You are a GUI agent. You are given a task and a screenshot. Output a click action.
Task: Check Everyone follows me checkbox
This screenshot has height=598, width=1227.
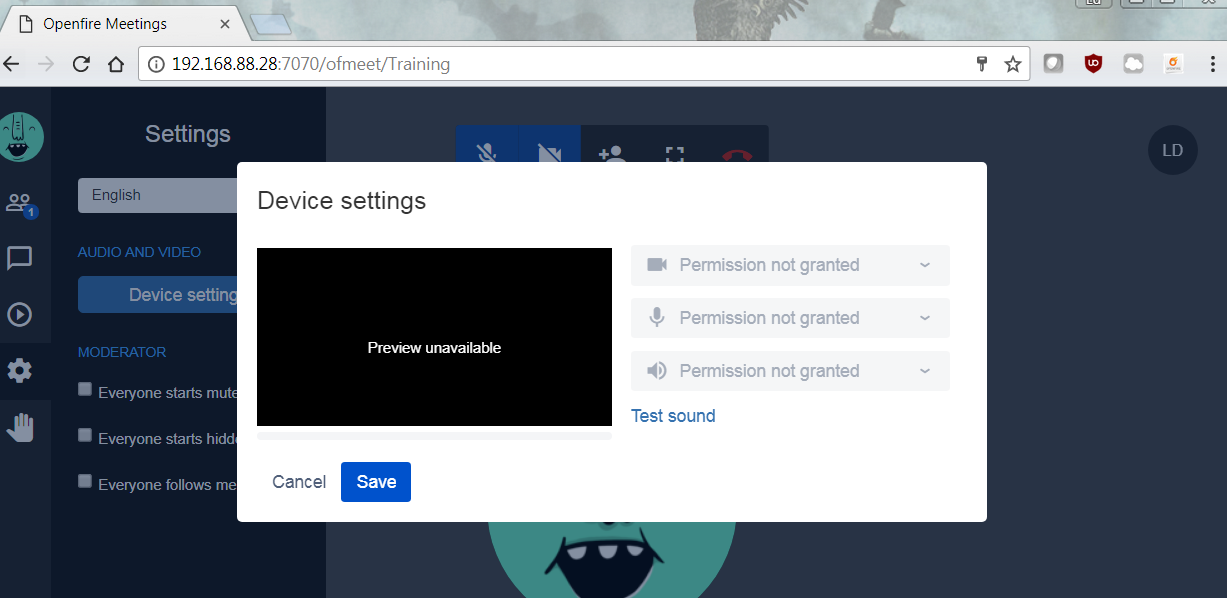pyautogui.click(x=85, y=481)
